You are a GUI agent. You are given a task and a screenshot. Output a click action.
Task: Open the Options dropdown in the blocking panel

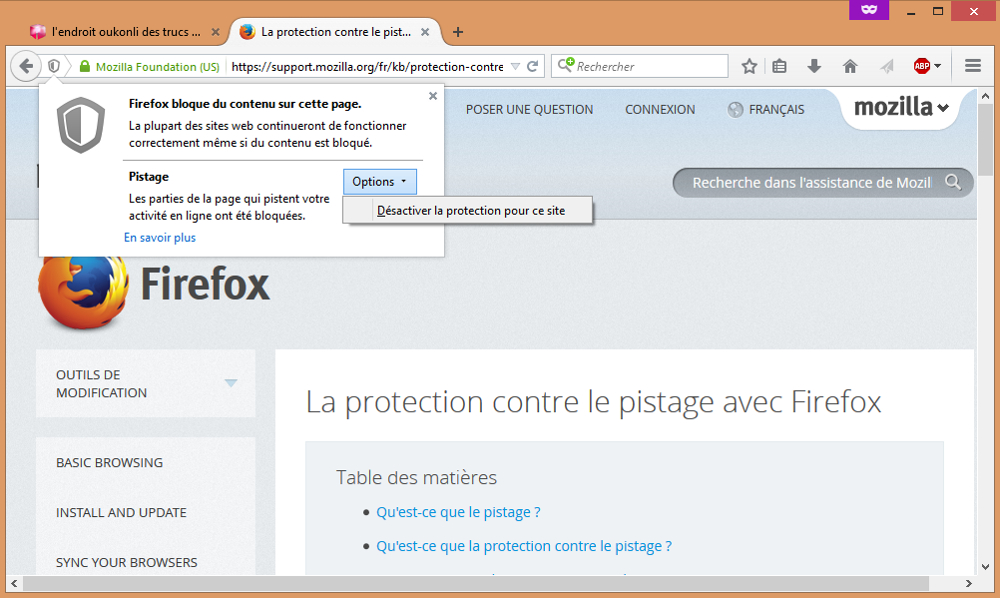(379, 181)
